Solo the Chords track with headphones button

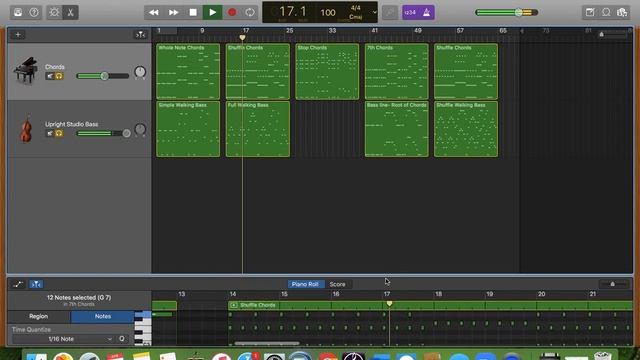click(x=59, y=76)
